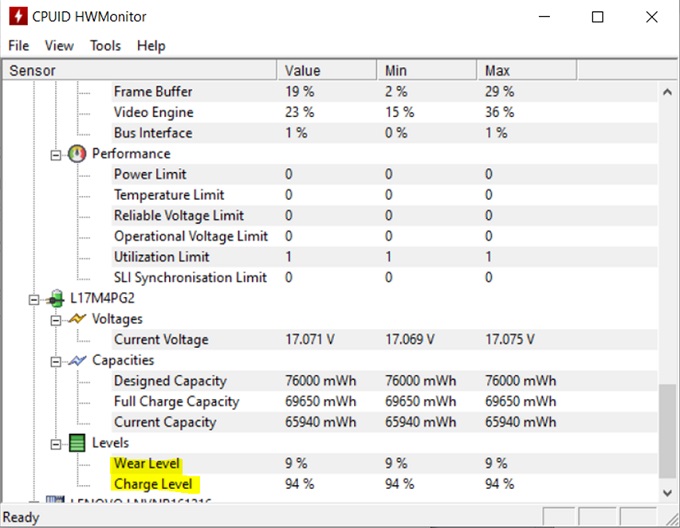Select the Frame Buffer row
The image size is (680, 528).
point(384,91)
